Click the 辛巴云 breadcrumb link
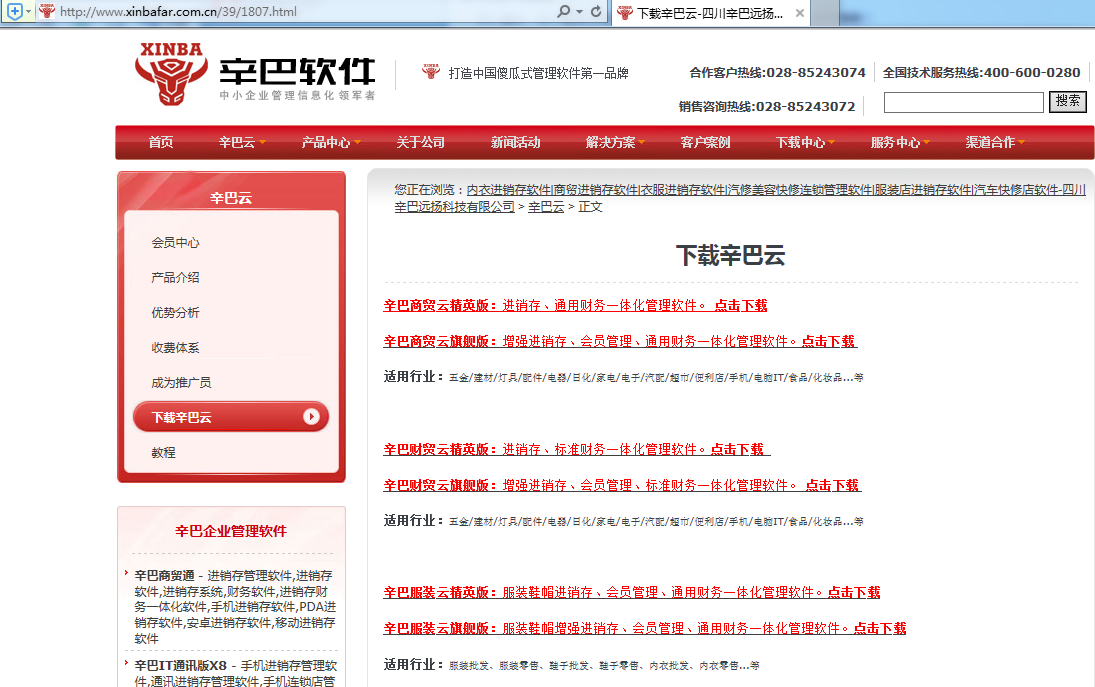 click(x=546, y=207)
